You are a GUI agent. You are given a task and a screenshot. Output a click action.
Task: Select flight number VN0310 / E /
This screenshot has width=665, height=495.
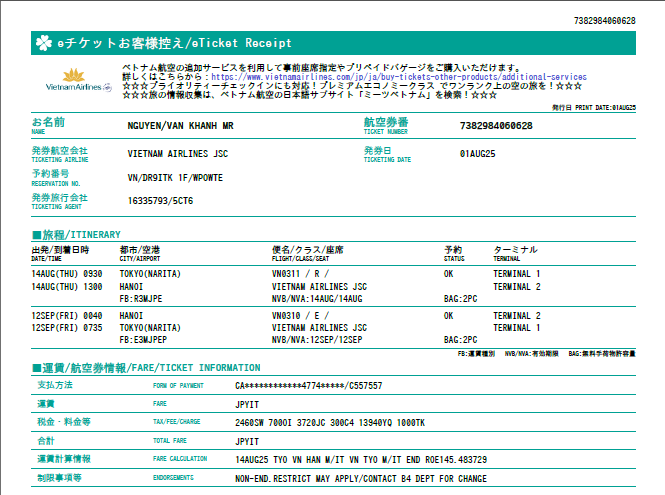pos(301,316)
